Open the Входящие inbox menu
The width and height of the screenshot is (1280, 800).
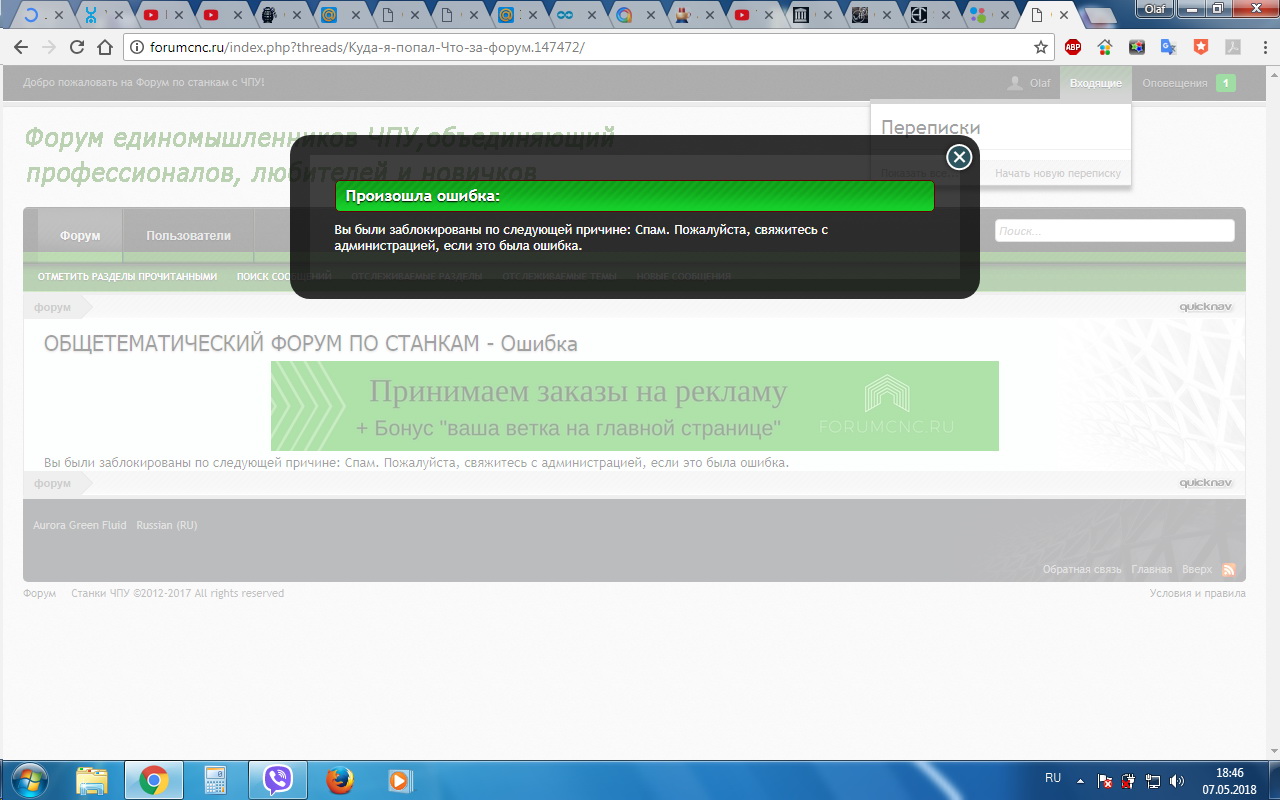(1095, 83)
